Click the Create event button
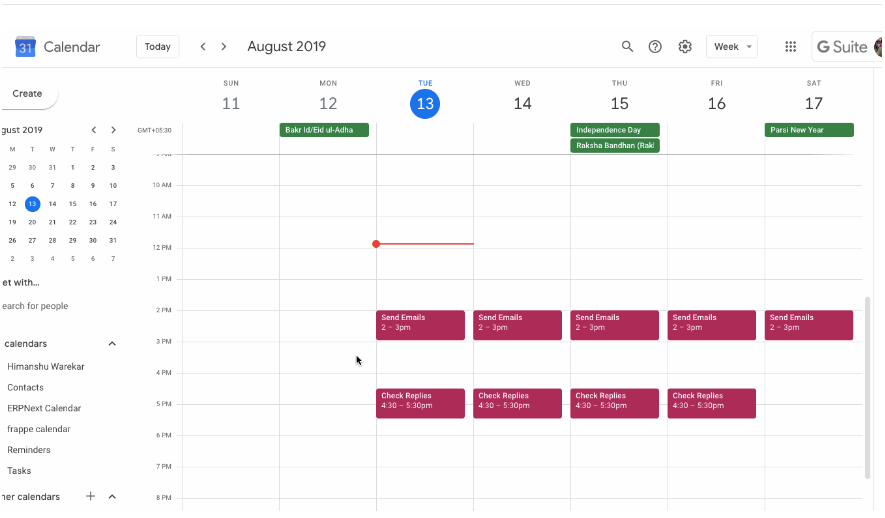 pyautogui.click(x=28, y=94)
